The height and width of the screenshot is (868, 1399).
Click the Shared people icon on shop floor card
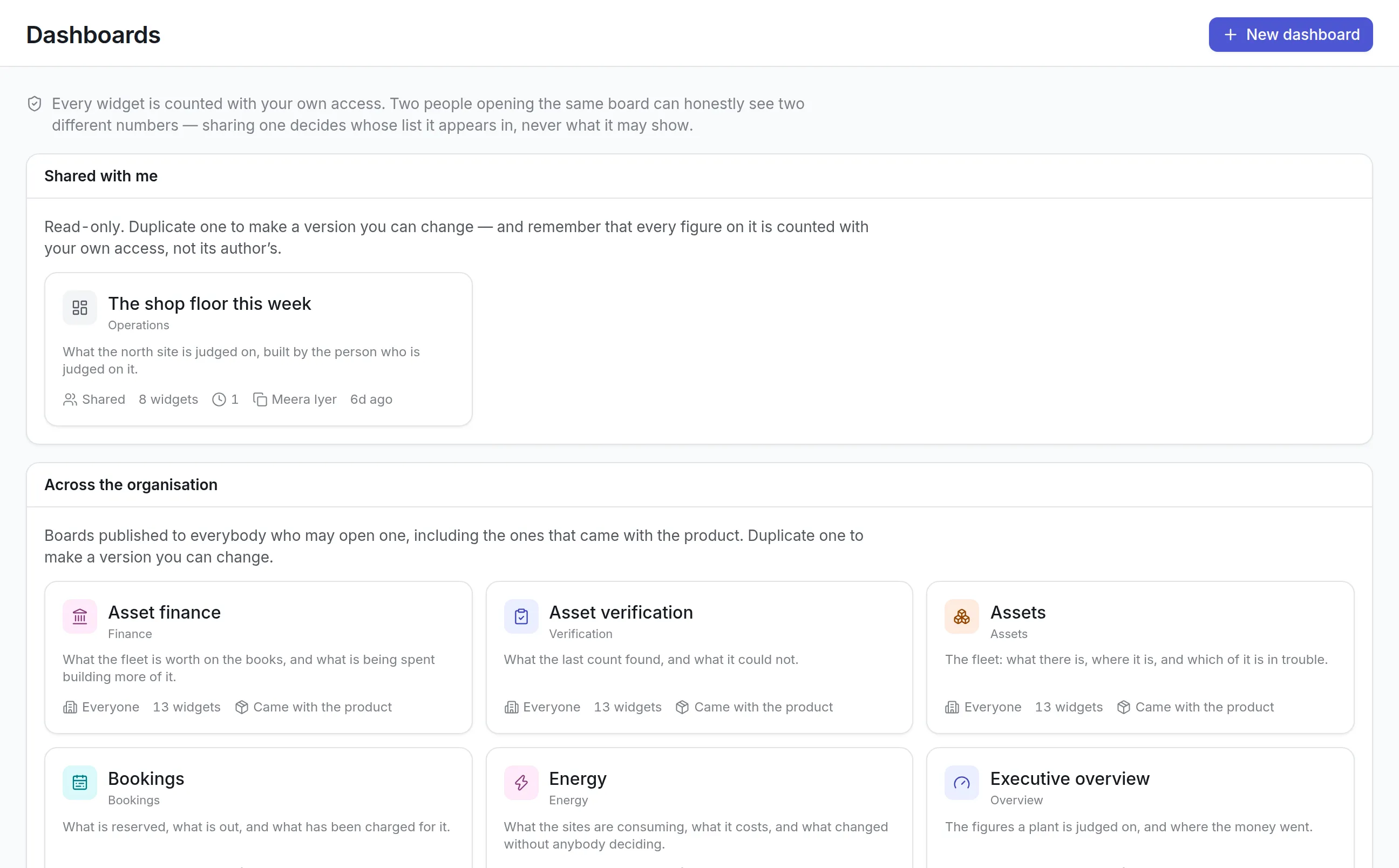(70, 399)
